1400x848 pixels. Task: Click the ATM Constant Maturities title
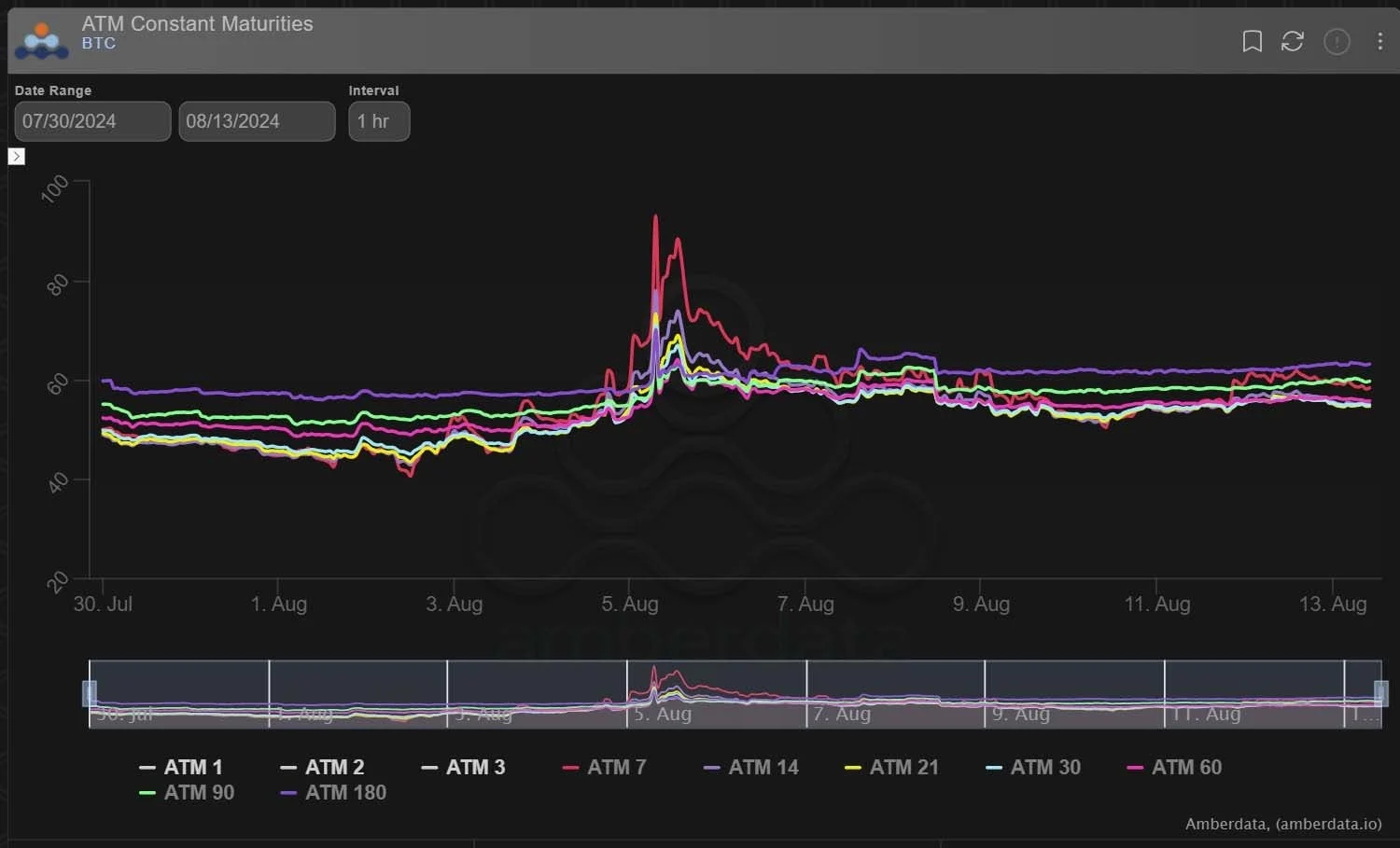click(197, 23)
